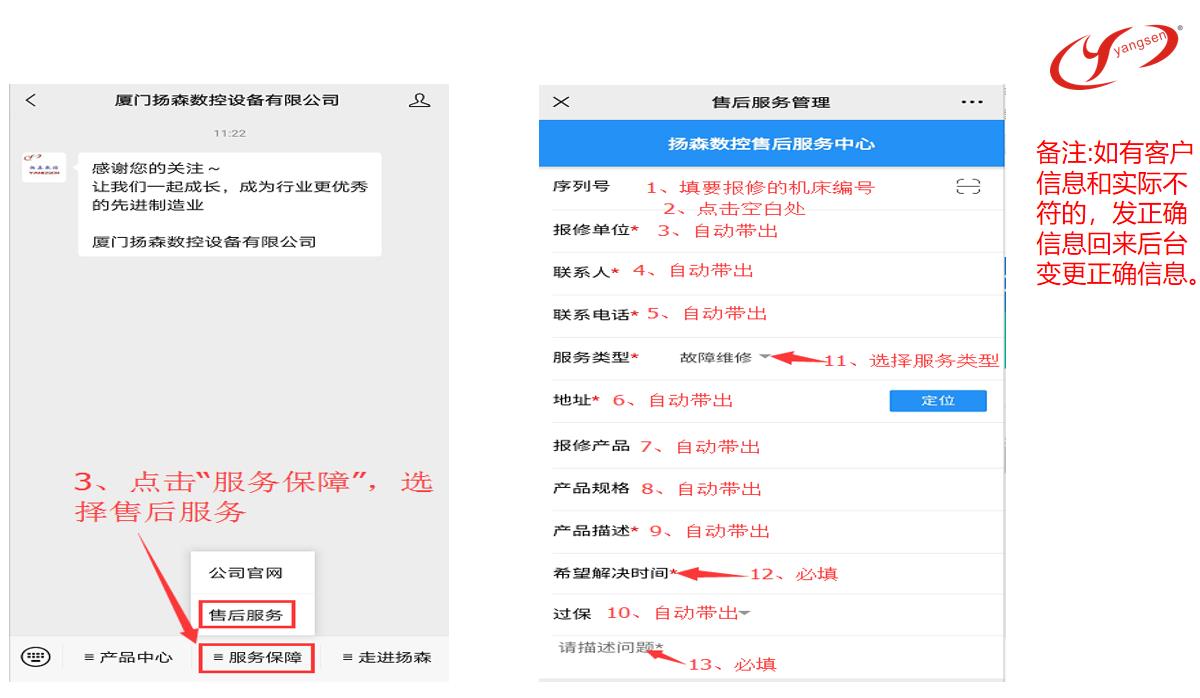Select 公司官网 from popup menu
The image size is (1200, 698).
click(246, 573)
